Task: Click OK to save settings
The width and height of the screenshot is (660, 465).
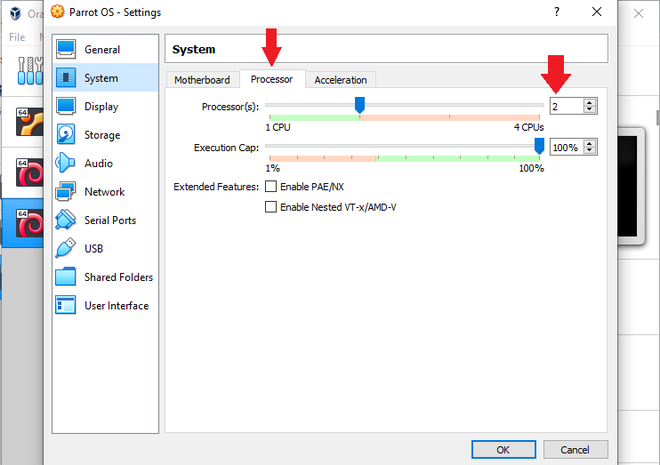Action: pos(503,450)
